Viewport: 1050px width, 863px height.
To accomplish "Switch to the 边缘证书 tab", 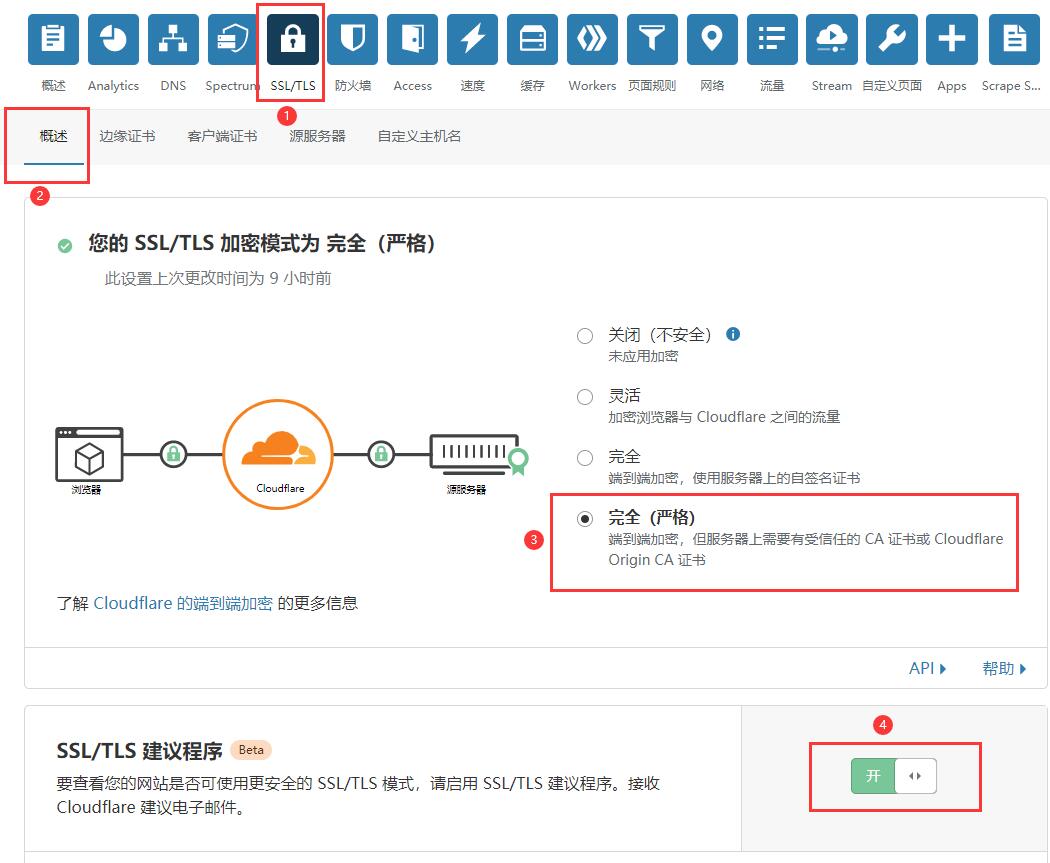I will [127, 137].
